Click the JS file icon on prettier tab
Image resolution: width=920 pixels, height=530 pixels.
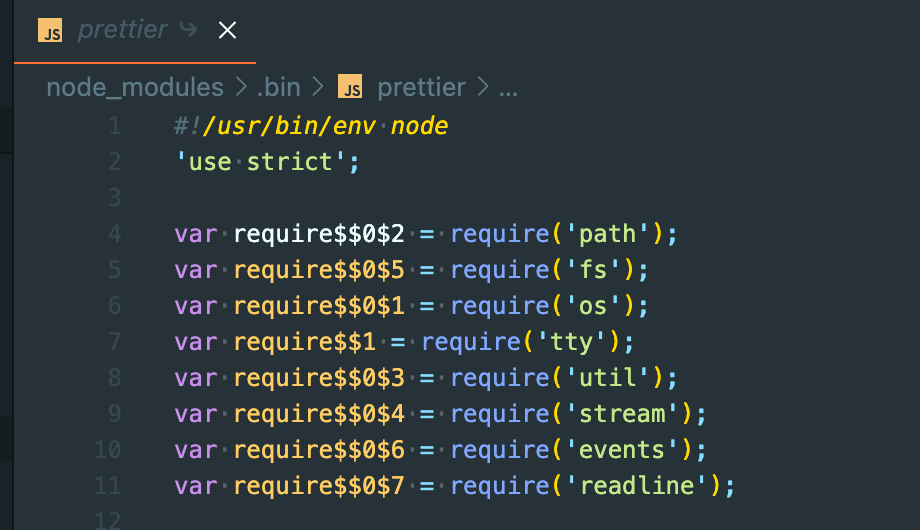tap(50, 31)
